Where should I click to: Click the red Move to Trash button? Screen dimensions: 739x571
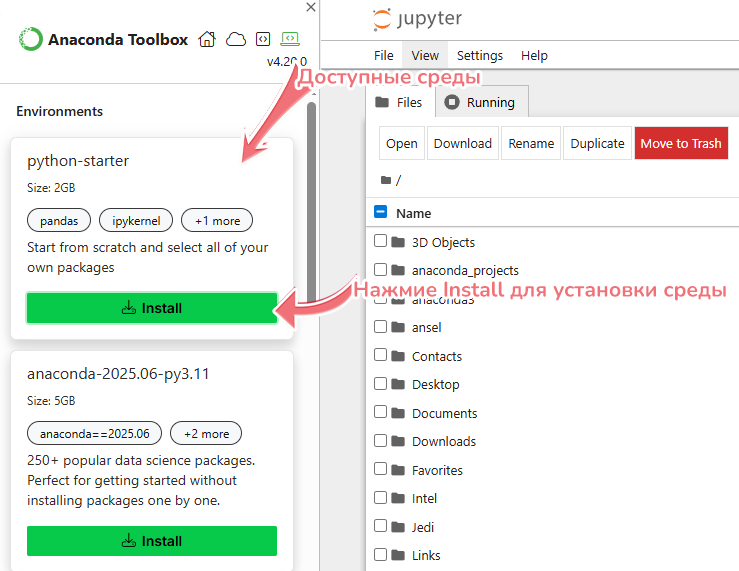[x=680, y=143]
